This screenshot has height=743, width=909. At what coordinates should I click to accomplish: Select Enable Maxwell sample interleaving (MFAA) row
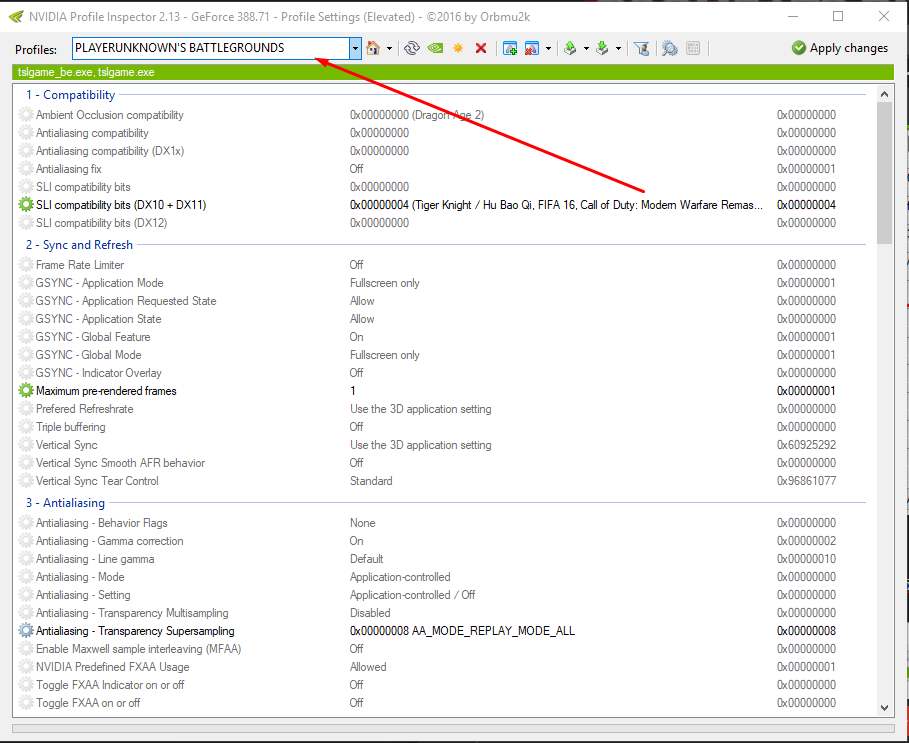442,649
